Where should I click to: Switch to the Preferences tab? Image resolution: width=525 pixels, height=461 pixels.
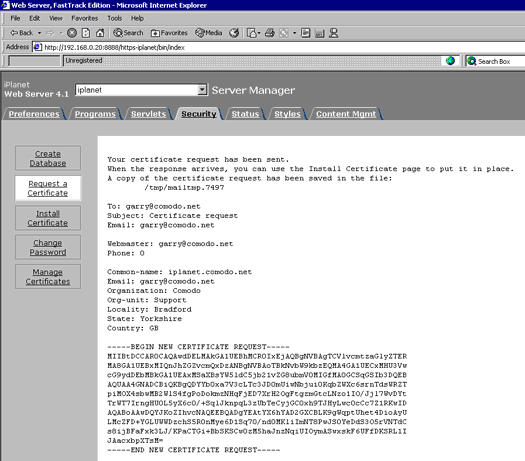click(34, 114)
